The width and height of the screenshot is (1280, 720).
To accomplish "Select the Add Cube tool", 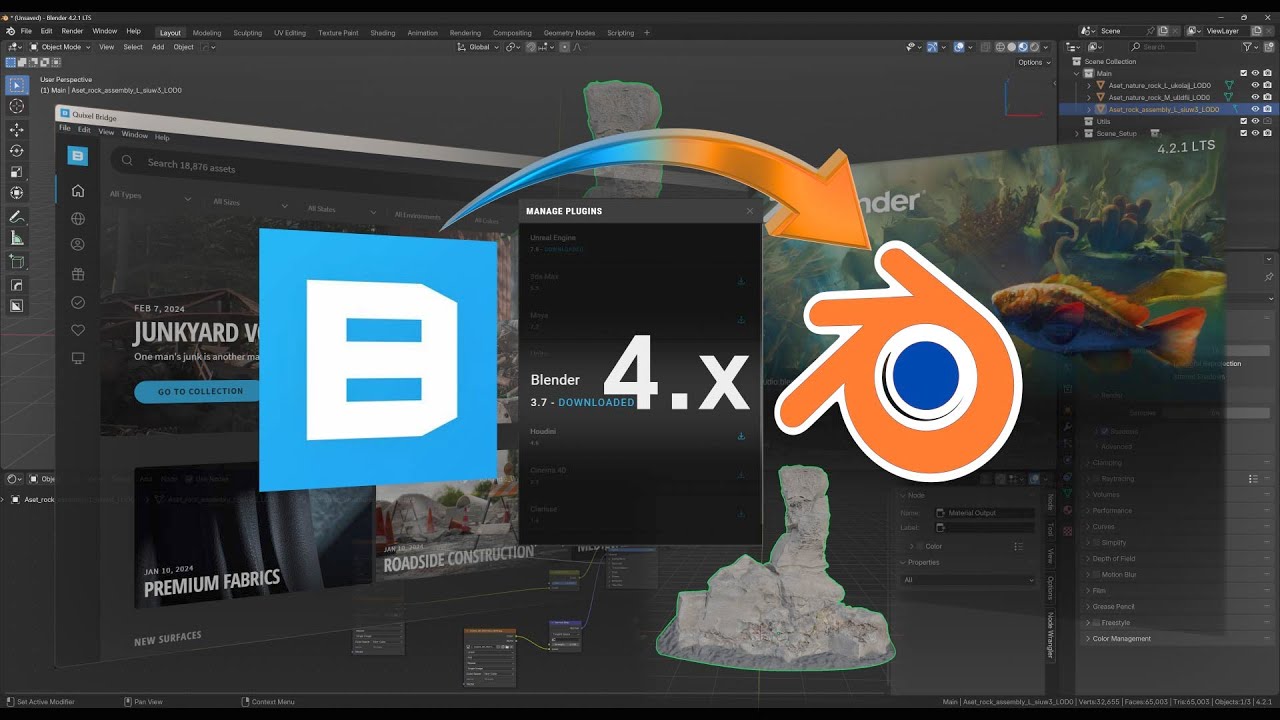I will [x=17, y=262].
